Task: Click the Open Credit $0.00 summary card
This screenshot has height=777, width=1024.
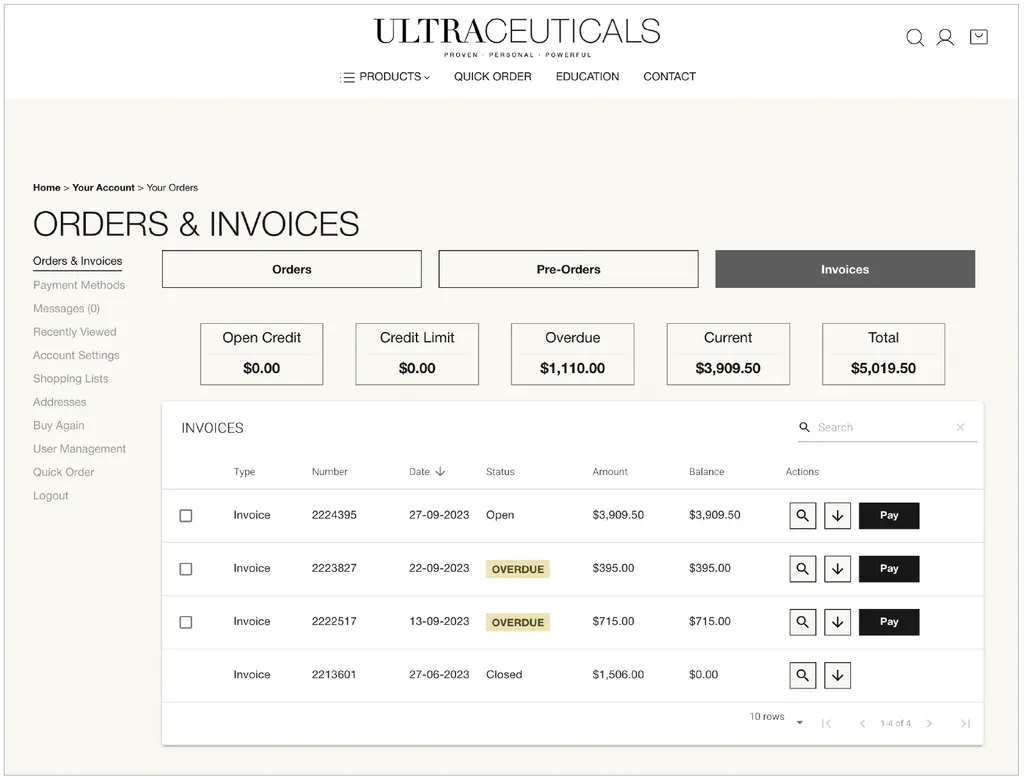Action: [x=262, y=354]
